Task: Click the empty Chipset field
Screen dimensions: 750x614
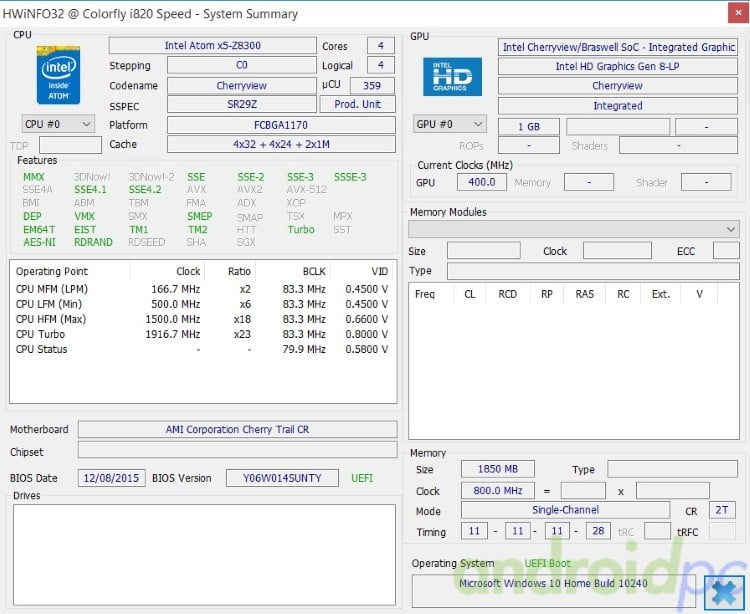Action: (x=237, y=450)
